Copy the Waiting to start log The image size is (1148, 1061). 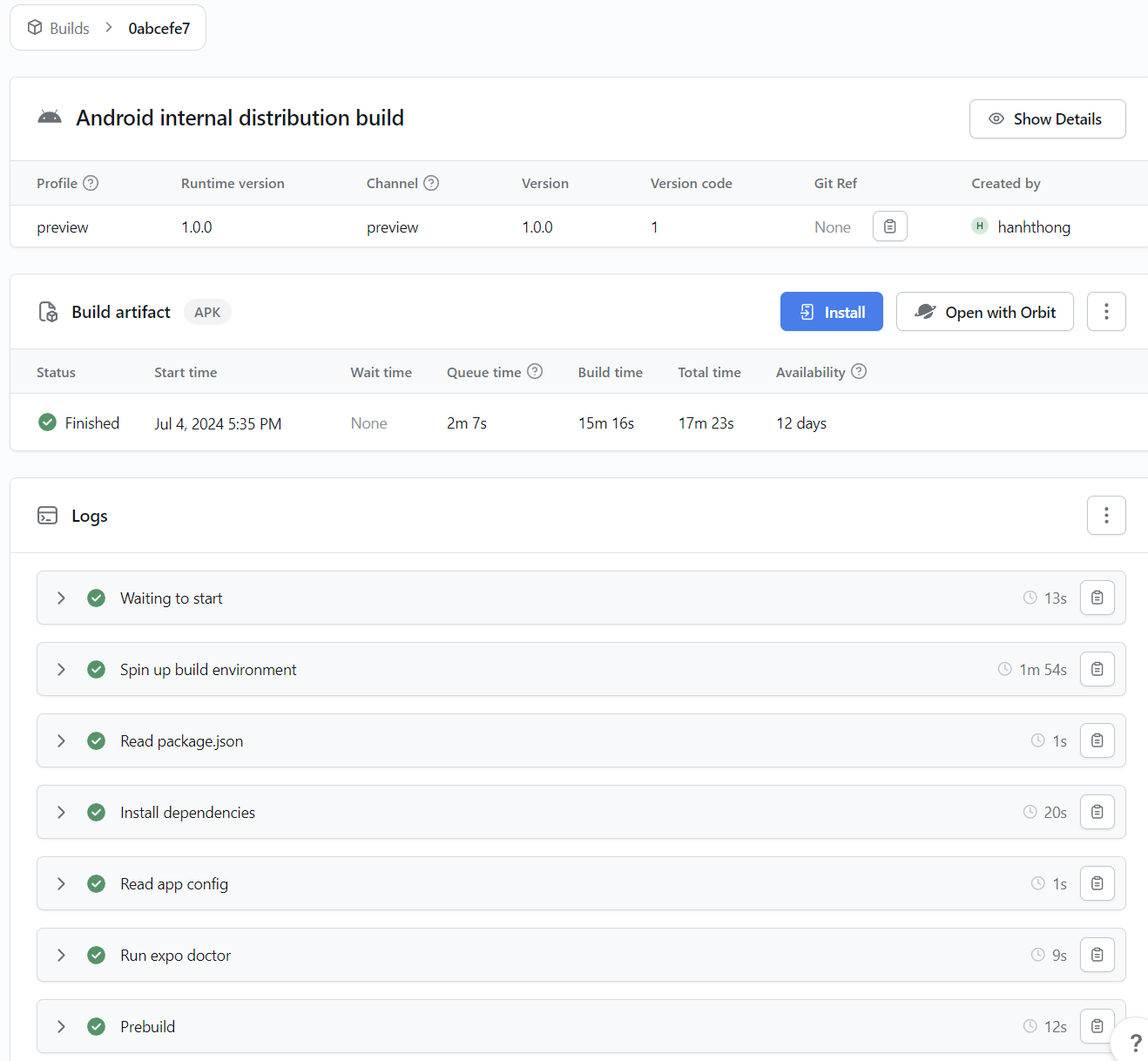click(x=1097, y=598)
